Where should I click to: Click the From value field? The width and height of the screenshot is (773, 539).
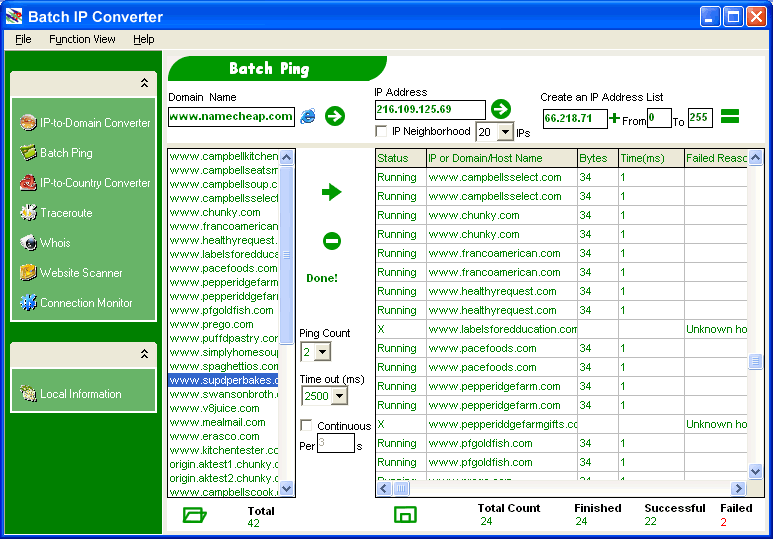pos(659,118)
